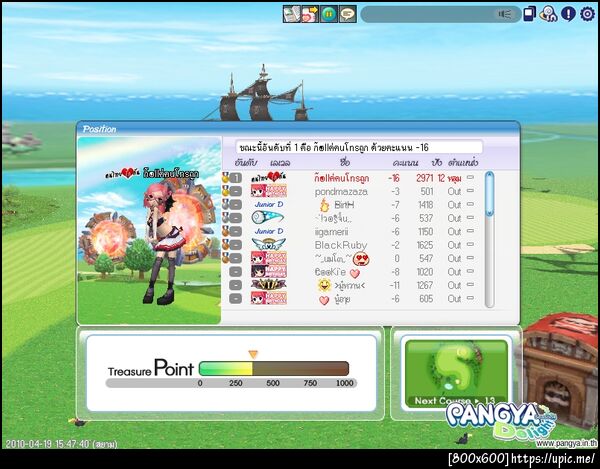Click small button at end of BirtH row

click(x=470, y=204)
